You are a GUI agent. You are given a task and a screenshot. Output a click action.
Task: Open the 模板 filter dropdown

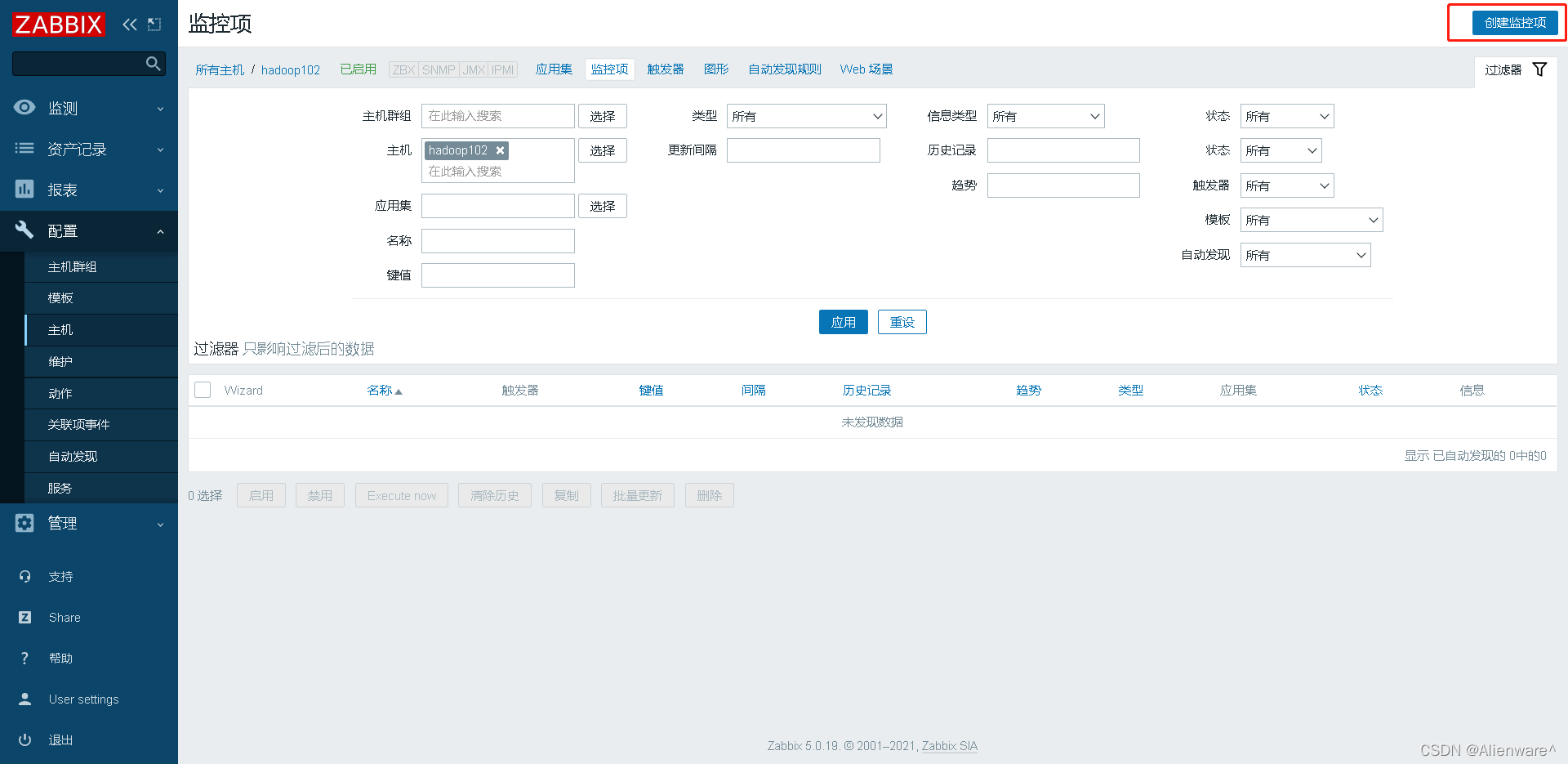tap(1311, 220)
